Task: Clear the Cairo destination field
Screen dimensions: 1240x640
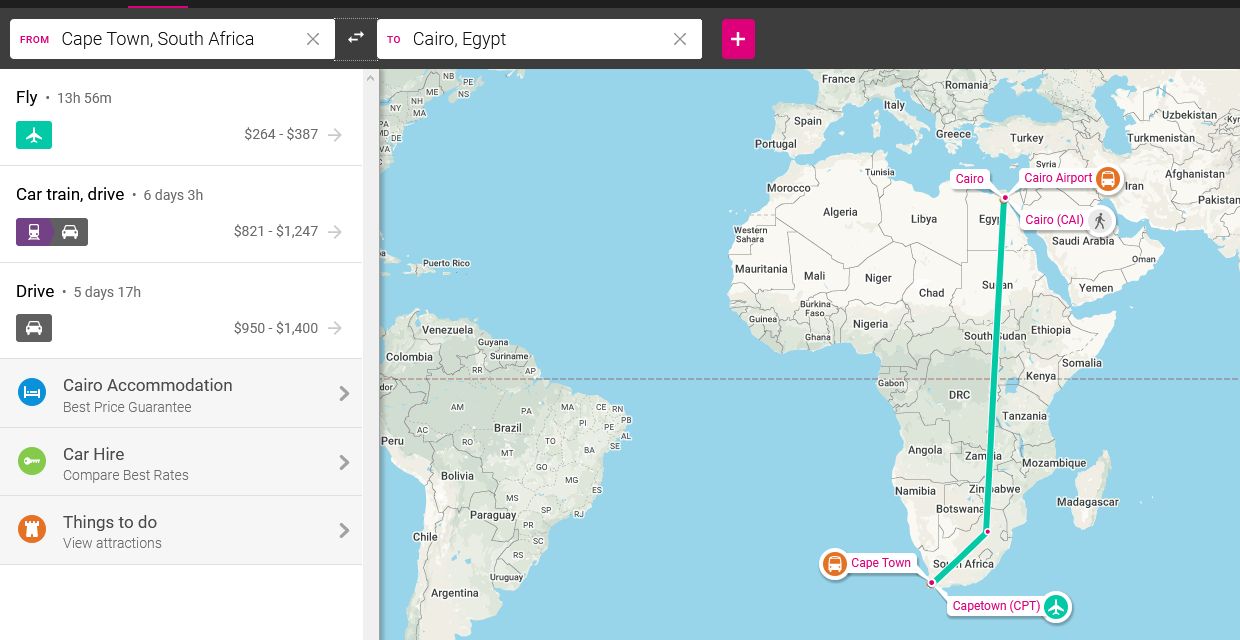Action: pos(680,39)
